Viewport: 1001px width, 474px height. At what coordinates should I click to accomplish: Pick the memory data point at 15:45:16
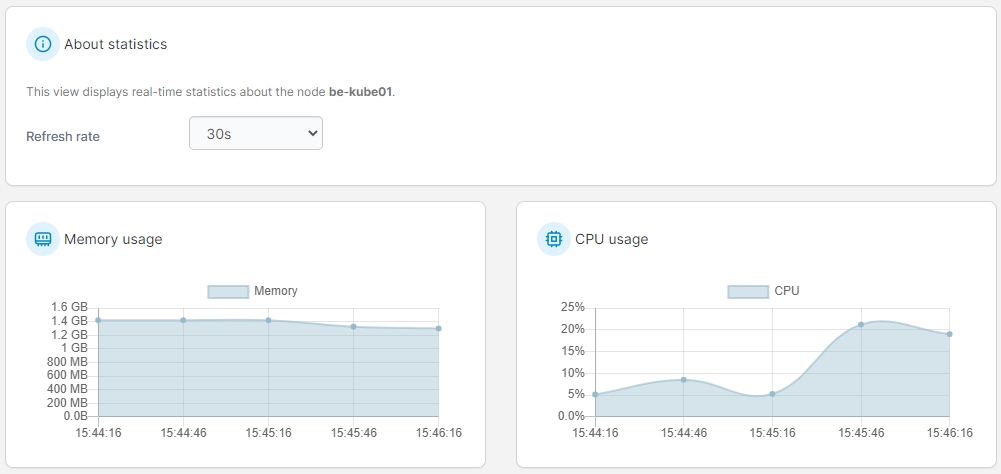click(x=268, y=320)
